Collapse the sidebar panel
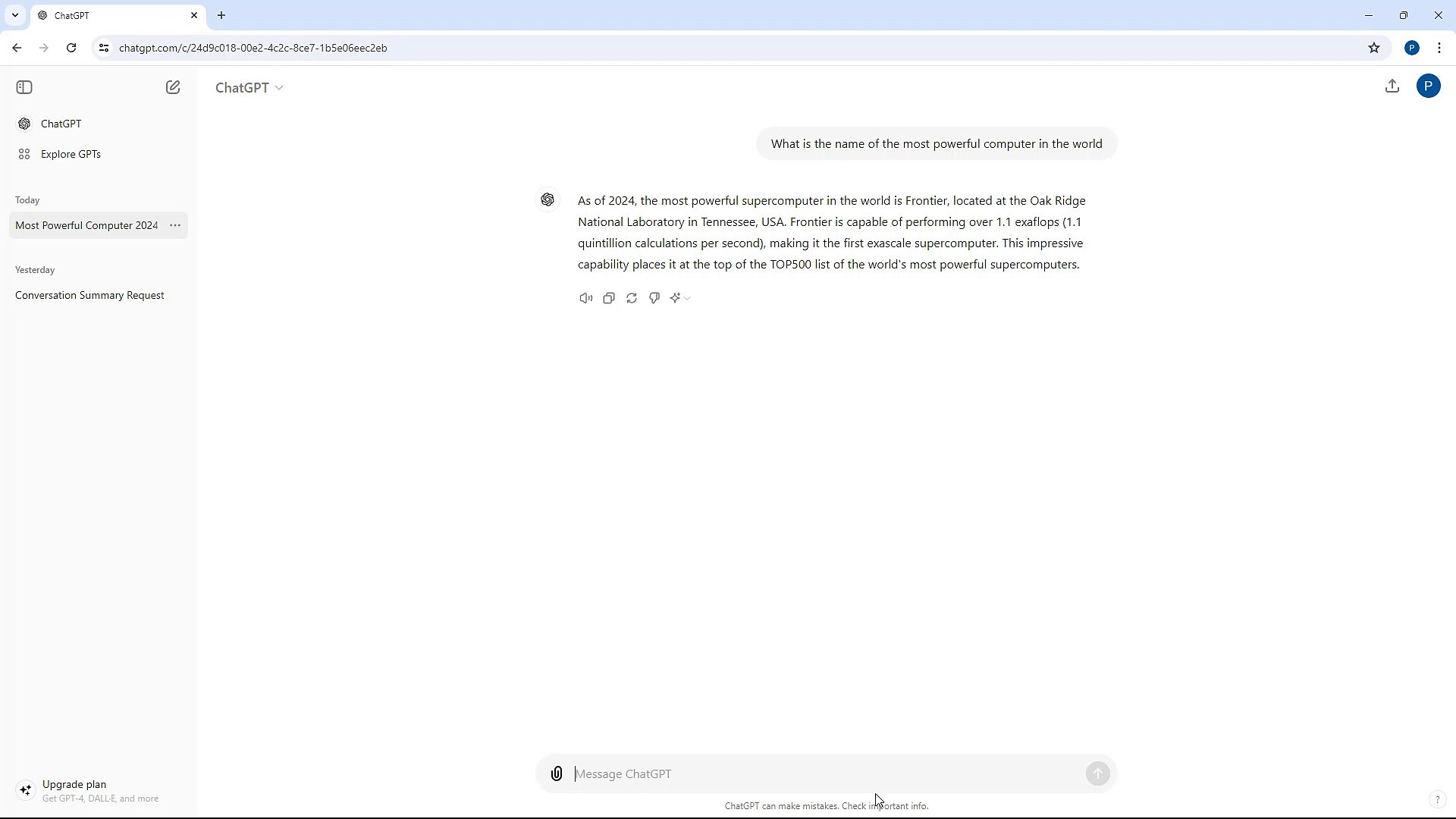Viewport: 1456px width, 819px height. click(x=24, y=86)
